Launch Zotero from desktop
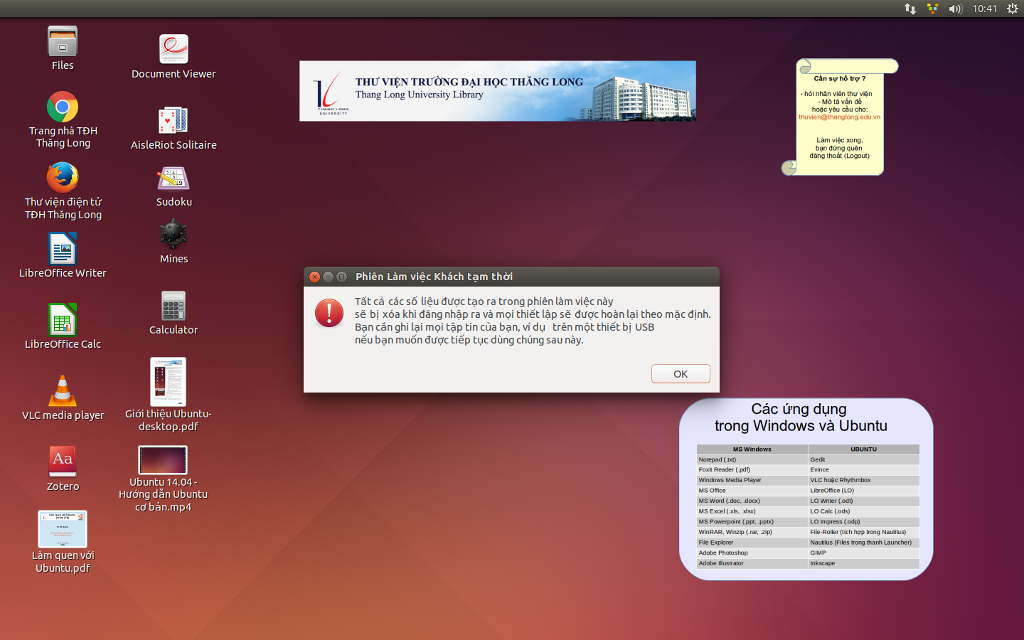 (x=63, y=462)
